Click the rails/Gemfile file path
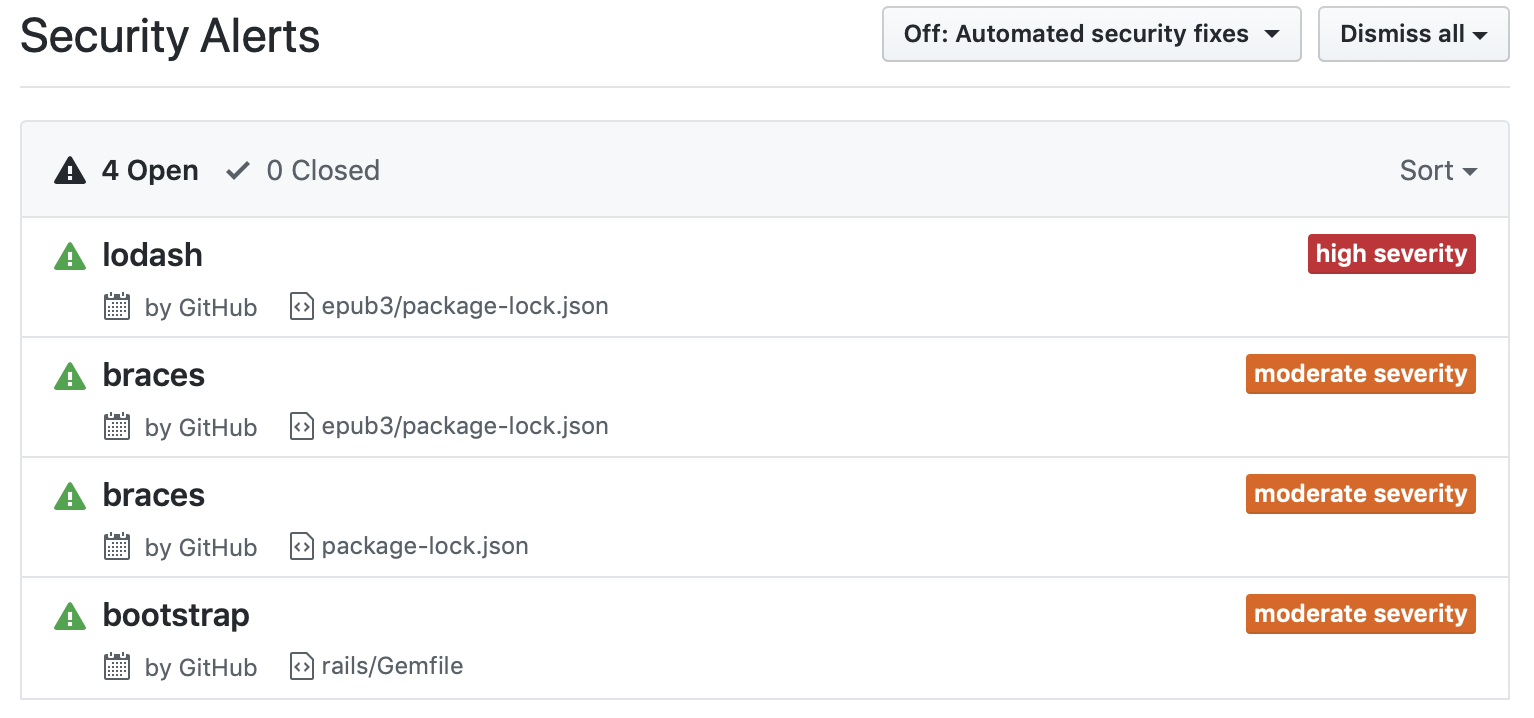The width and height of the screenshot is (1534, 718). point(392,666)
